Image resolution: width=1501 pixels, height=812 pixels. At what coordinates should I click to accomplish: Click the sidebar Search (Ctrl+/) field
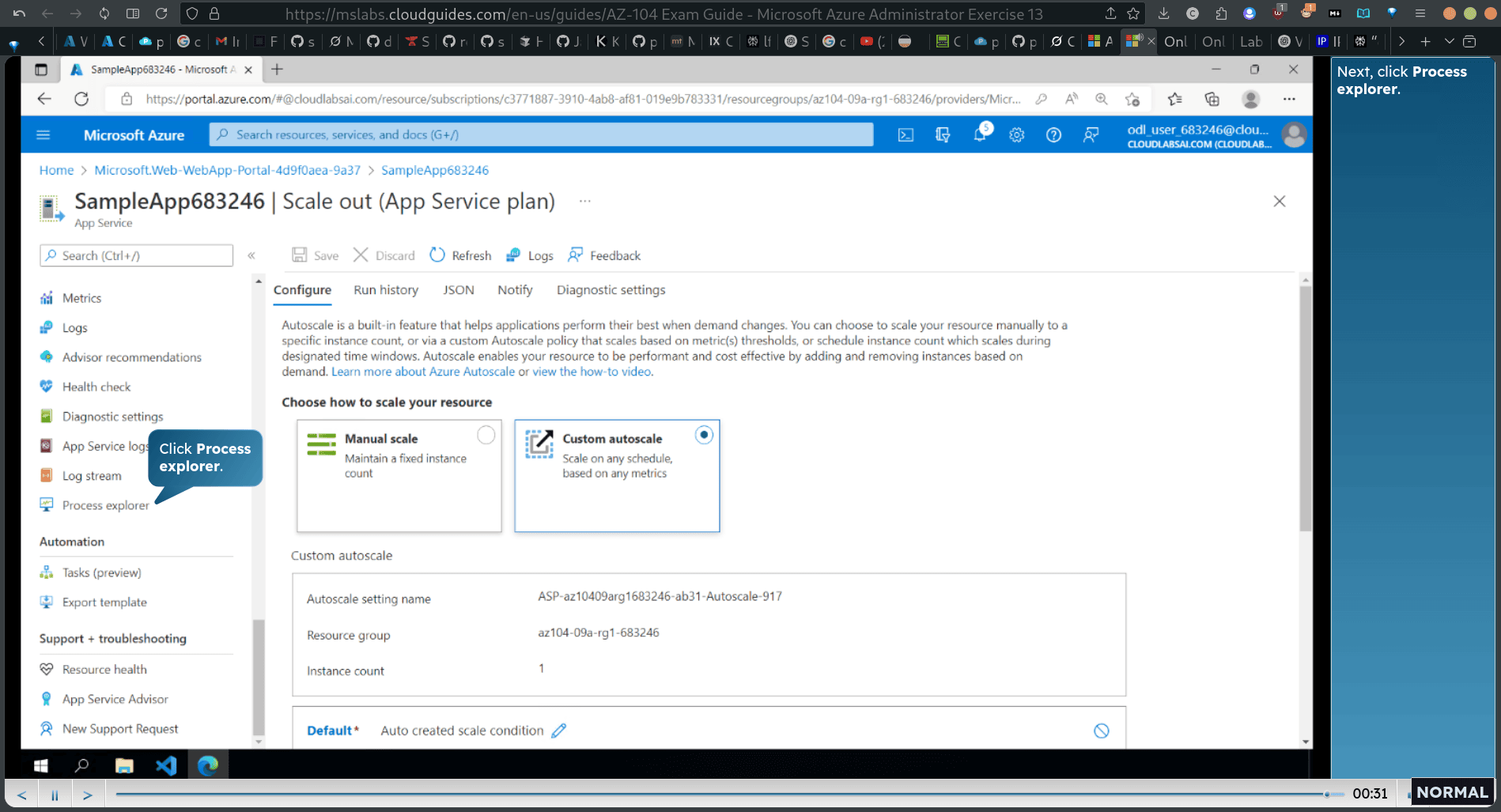136,255
